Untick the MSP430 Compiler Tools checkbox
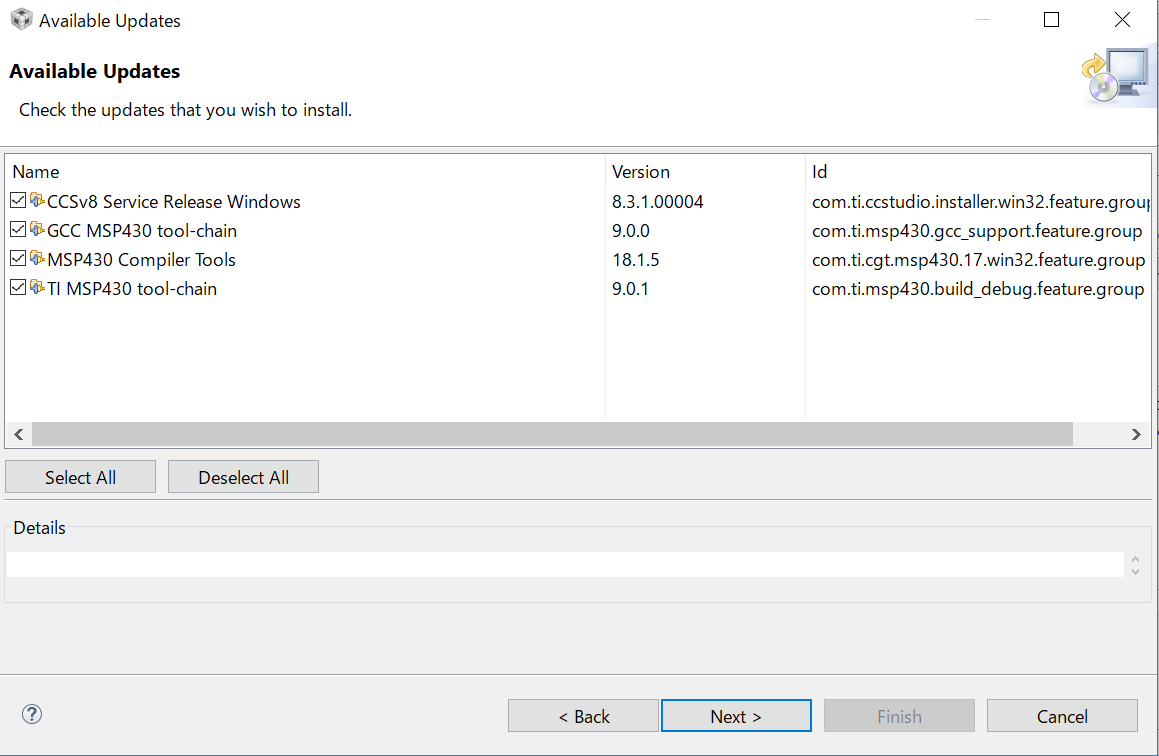1159x756 pixels. click(18, 259)
